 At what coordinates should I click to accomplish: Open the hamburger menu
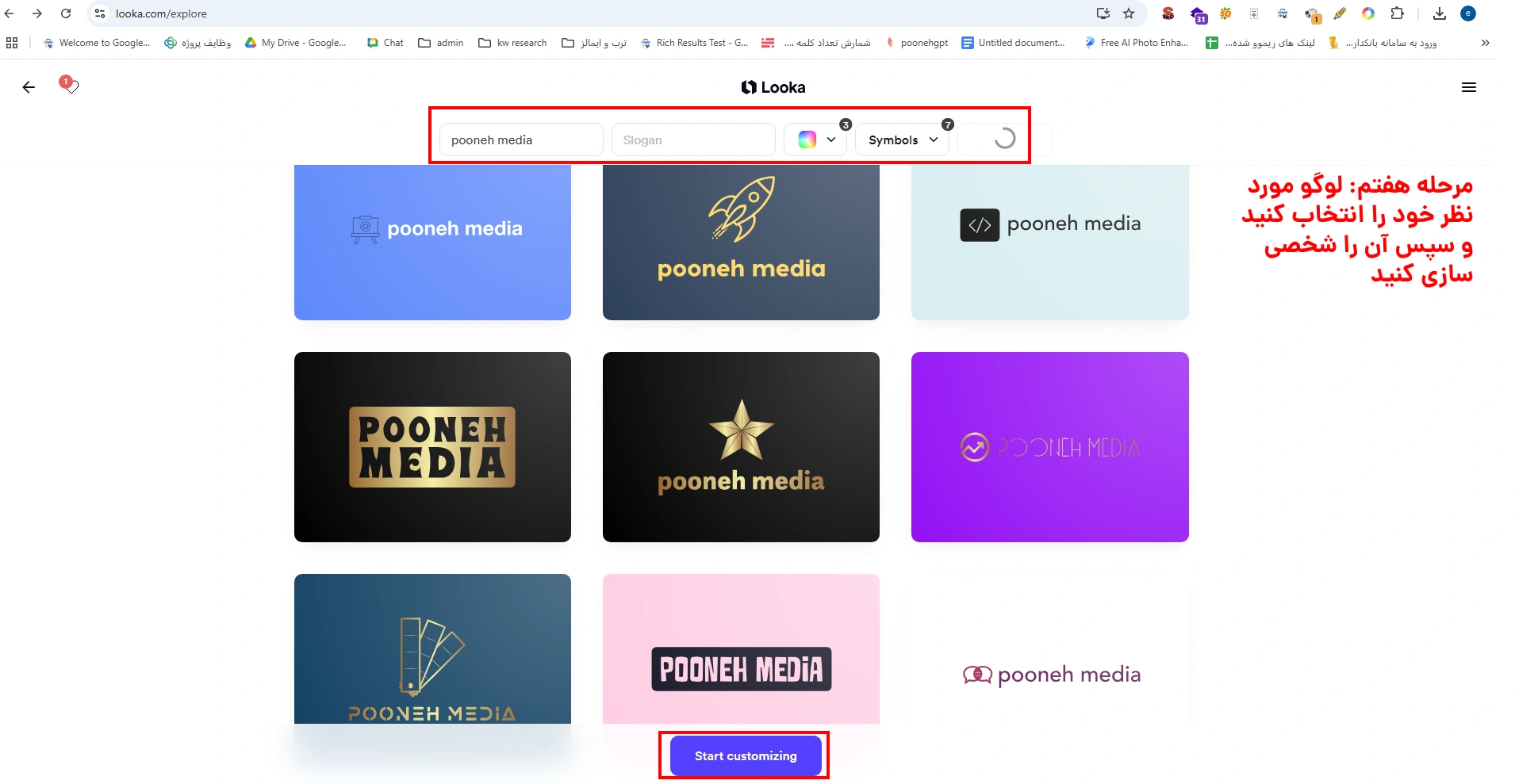[1468, 88]
